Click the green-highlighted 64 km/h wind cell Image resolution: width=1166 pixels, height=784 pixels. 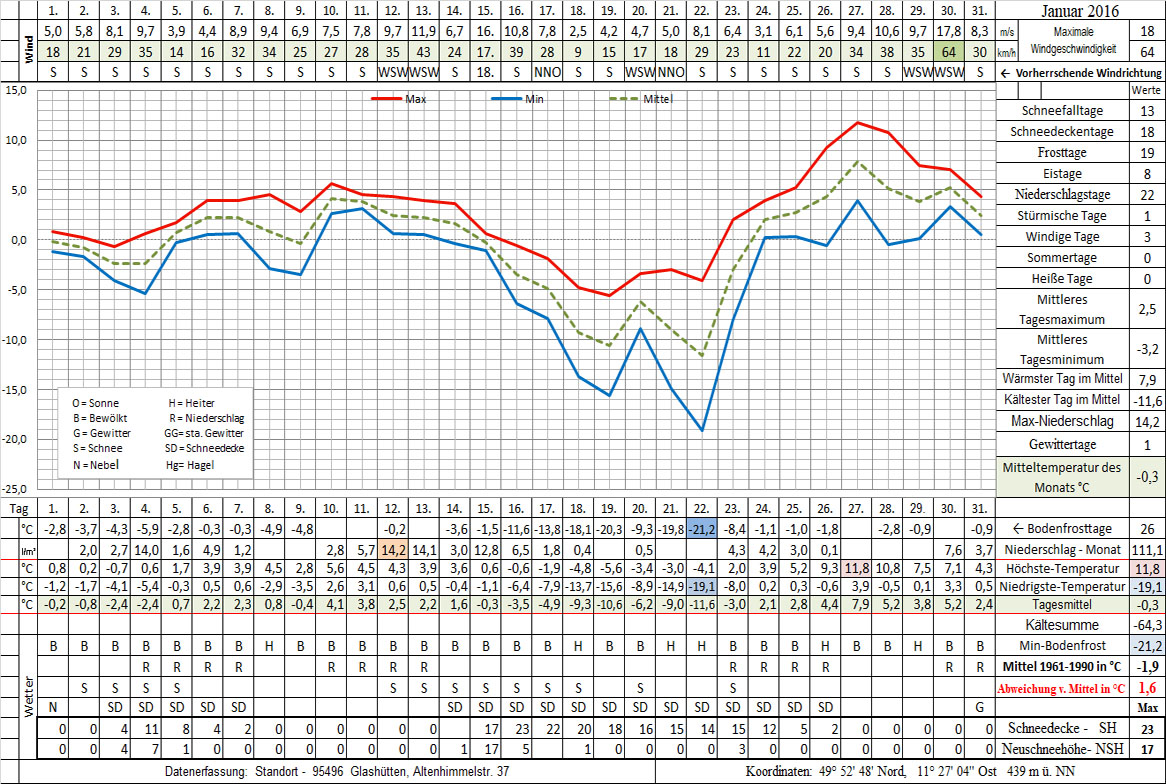coord(945,51)
